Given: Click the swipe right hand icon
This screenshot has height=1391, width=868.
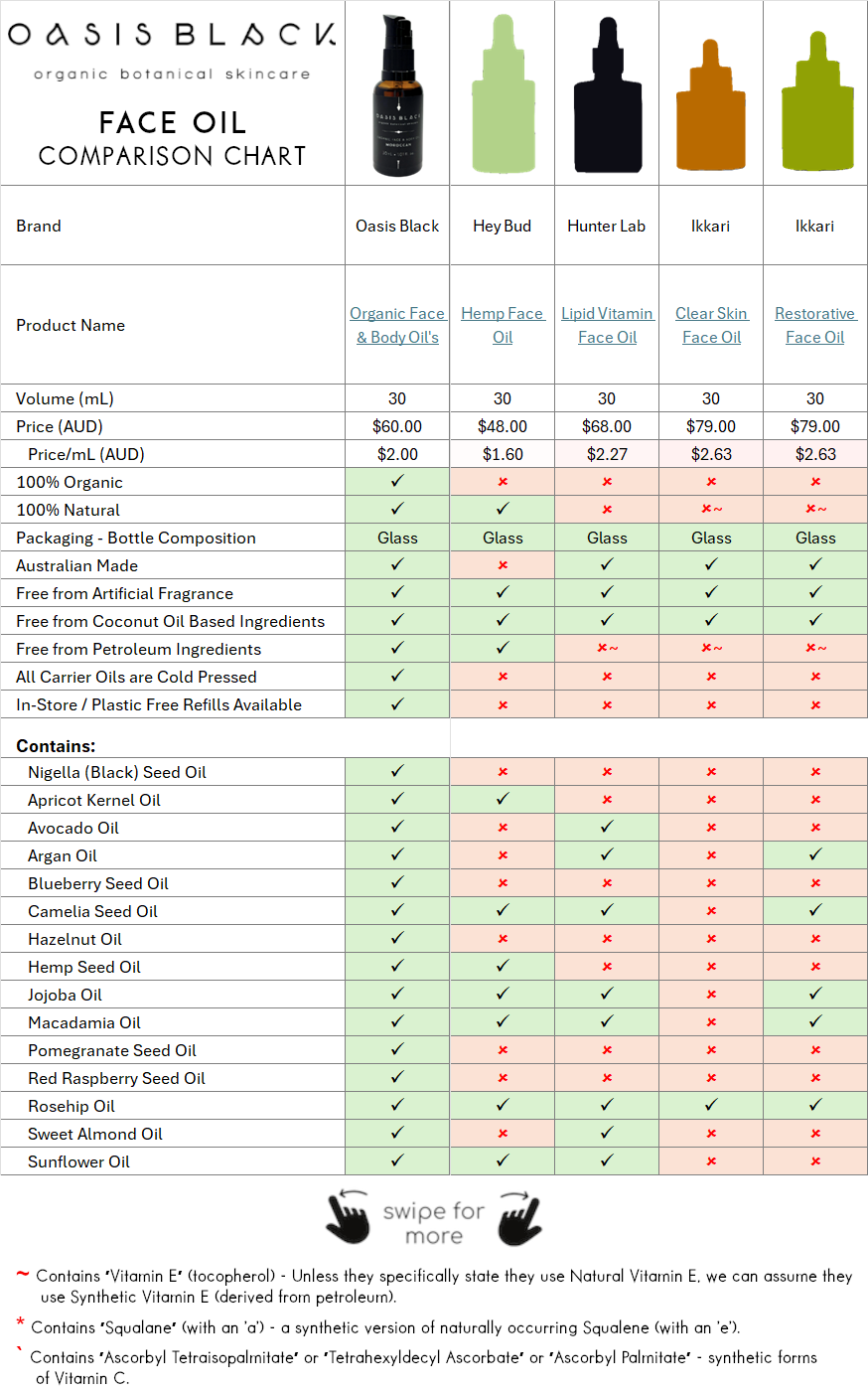Looking at the screenshot, I should tap(519, 1217).
